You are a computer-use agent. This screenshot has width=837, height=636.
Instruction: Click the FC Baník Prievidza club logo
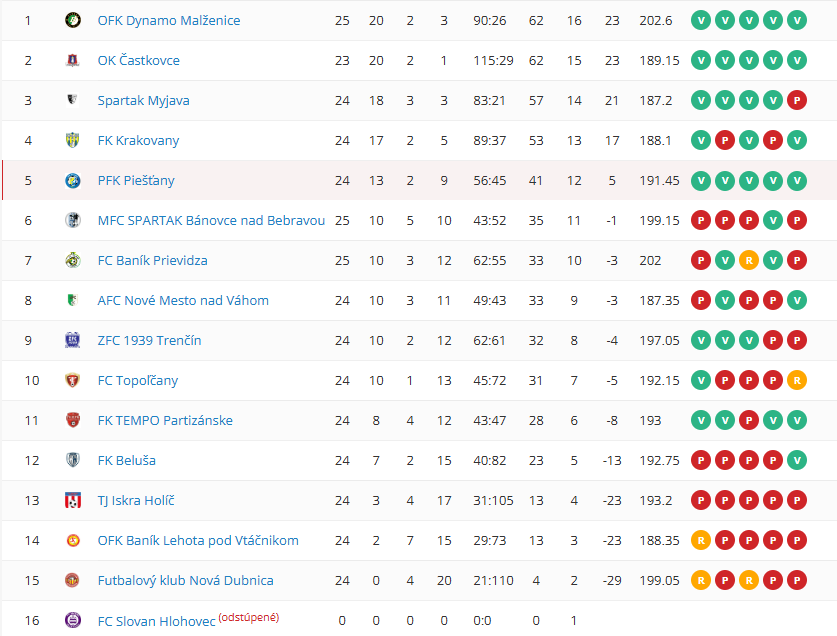(x=73, y=261)
